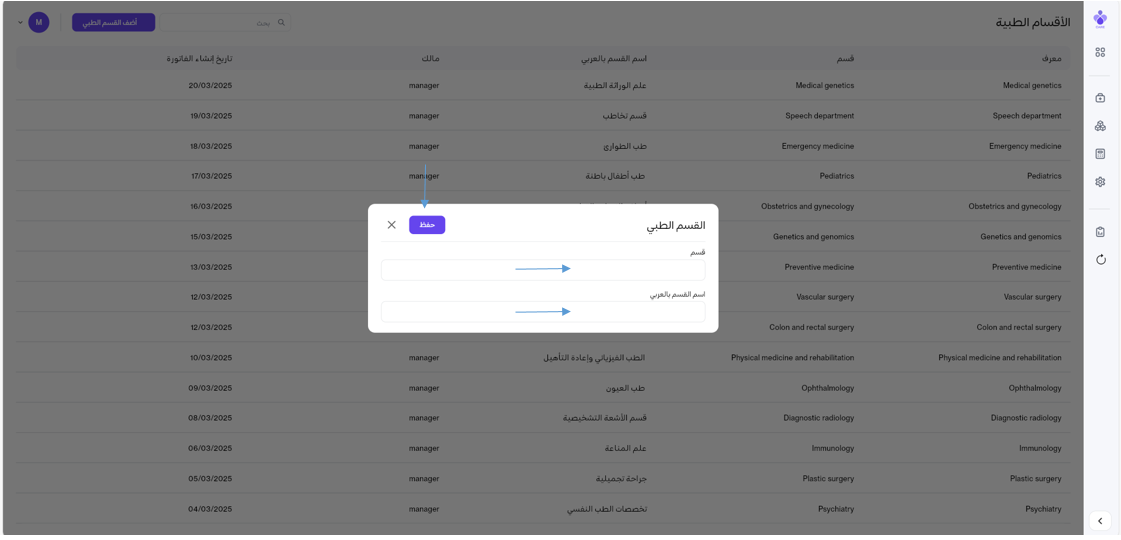This screenshot has width=1121, height=540.
Task: Open the stacked cubes sidebar icon
Action: point(1100,126)
